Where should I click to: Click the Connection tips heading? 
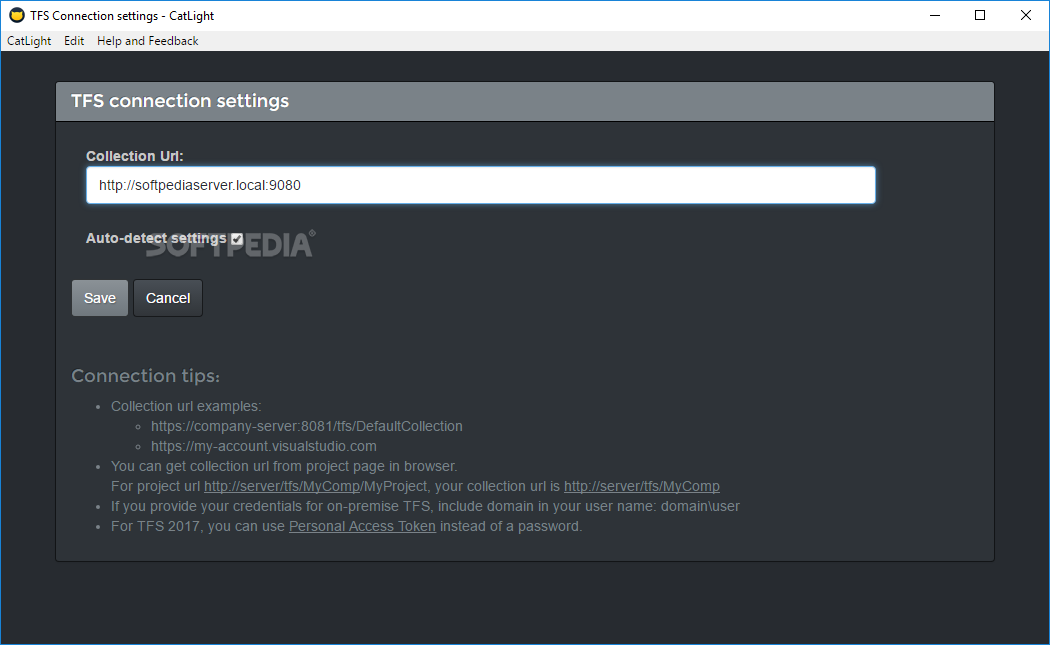coord(145,376)
